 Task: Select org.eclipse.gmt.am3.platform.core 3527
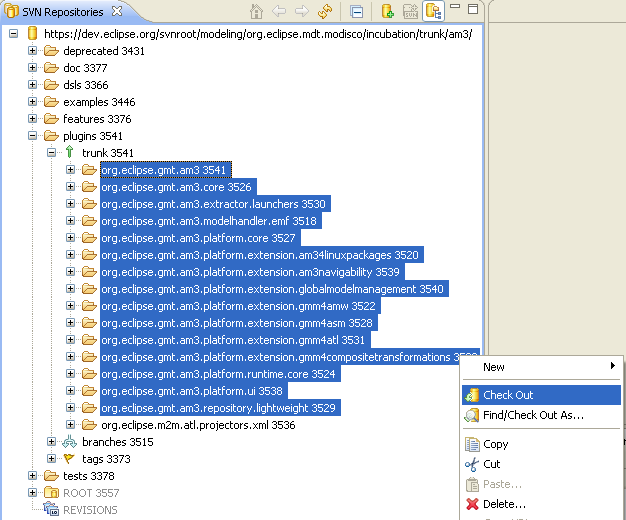pyautogui.click(x=200, y=238)
